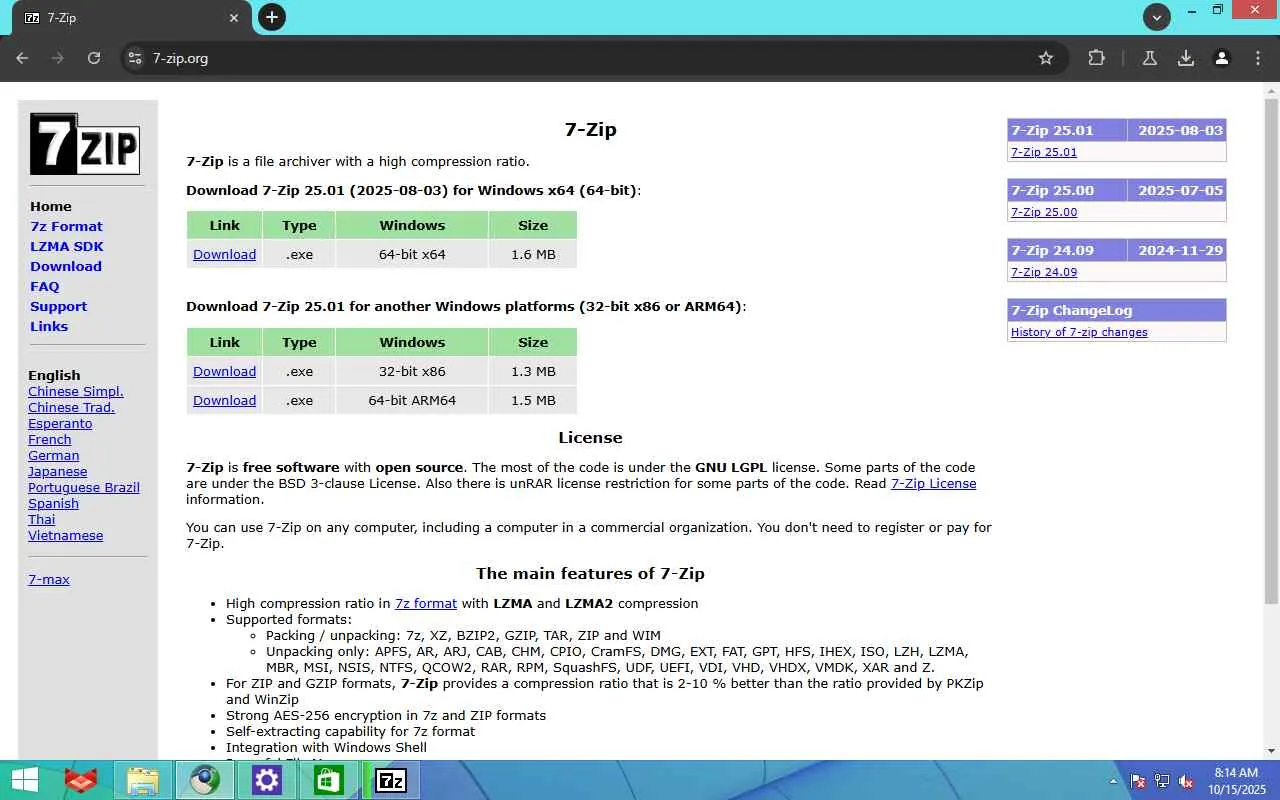Open the Chrome Labs flask icon

click(1150, 58)
